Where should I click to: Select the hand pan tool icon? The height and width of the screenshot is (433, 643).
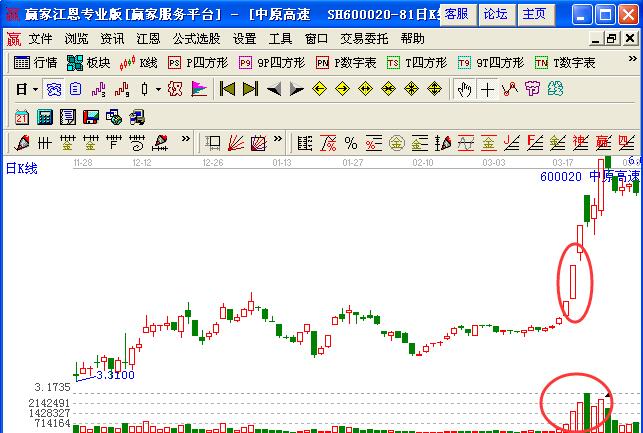click(x=464, y=89)
